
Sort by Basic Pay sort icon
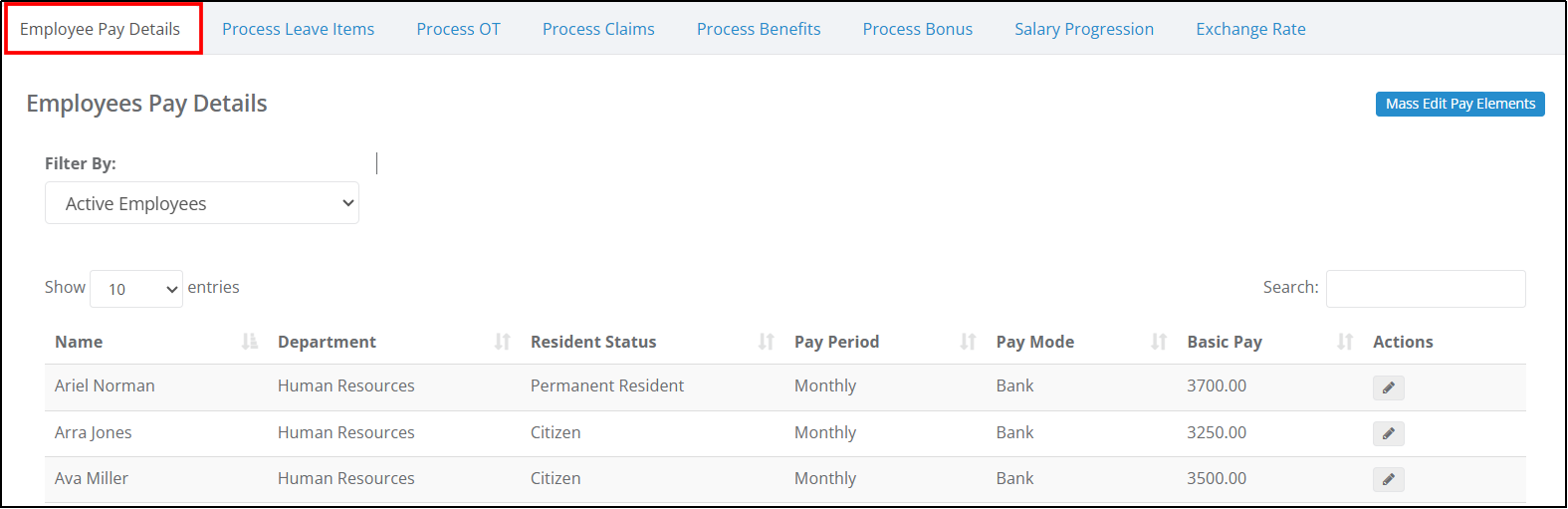(1345, 342)
